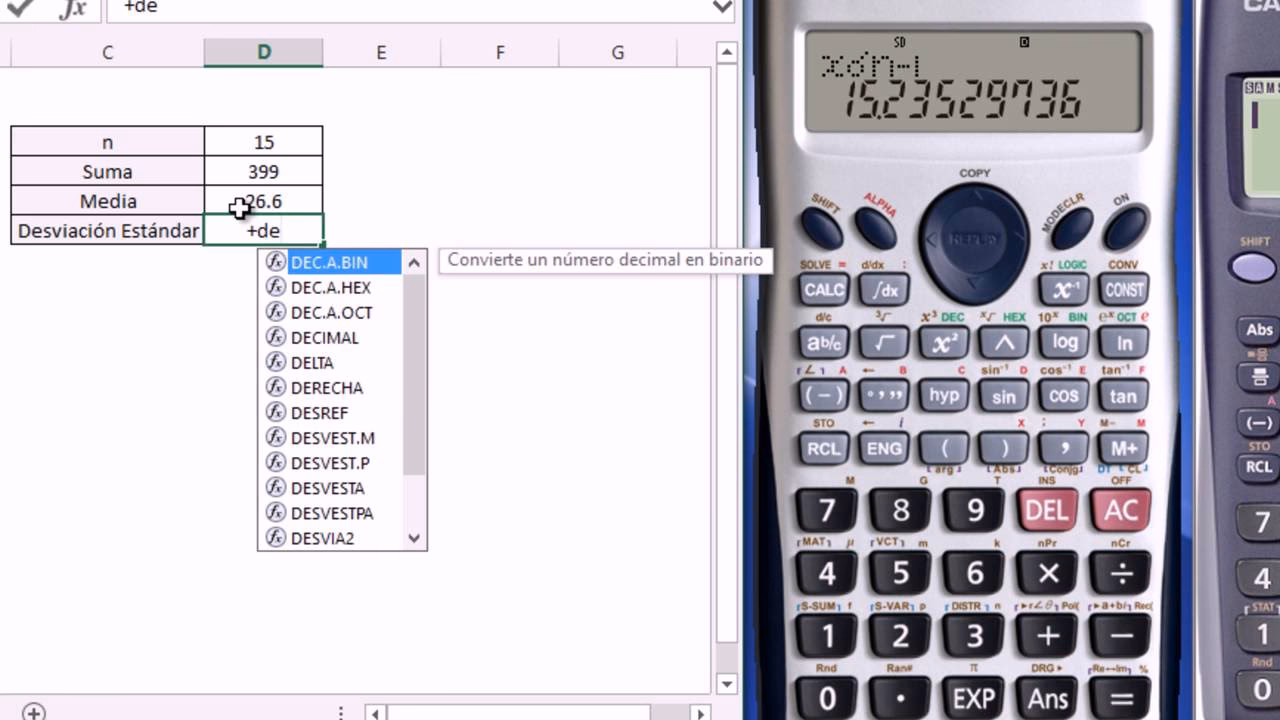Image resolution: width=1280 pixels, height=720 pixels.
Task: Click the calculator red AC key
Action: 1121,511
